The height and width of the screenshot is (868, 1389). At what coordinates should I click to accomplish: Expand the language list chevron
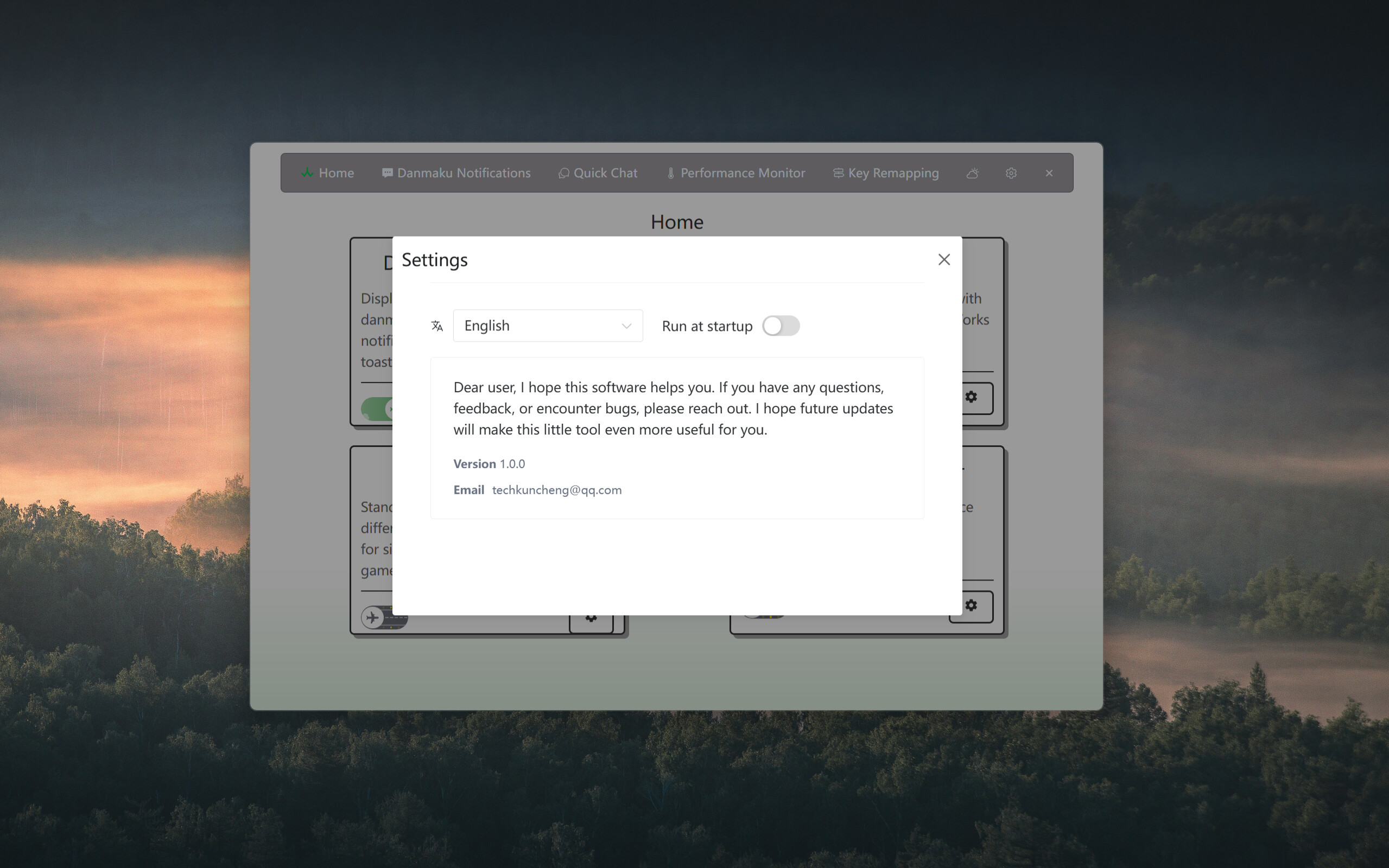coord(625,325)
